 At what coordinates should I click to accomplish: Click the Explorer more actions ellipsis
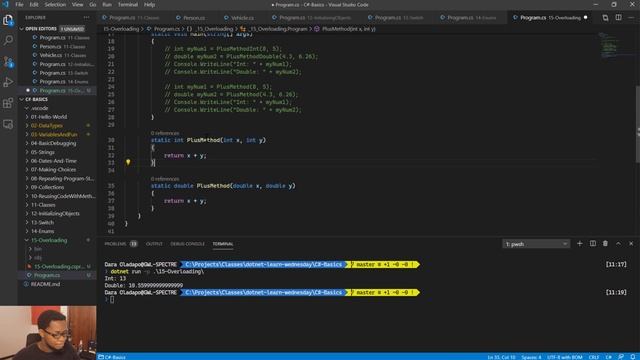tap(86, 18)
